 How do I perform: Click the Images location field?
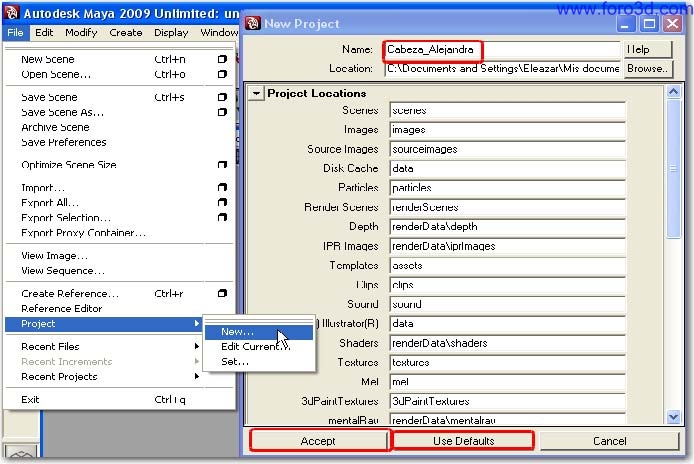click(x=507, y=130)
